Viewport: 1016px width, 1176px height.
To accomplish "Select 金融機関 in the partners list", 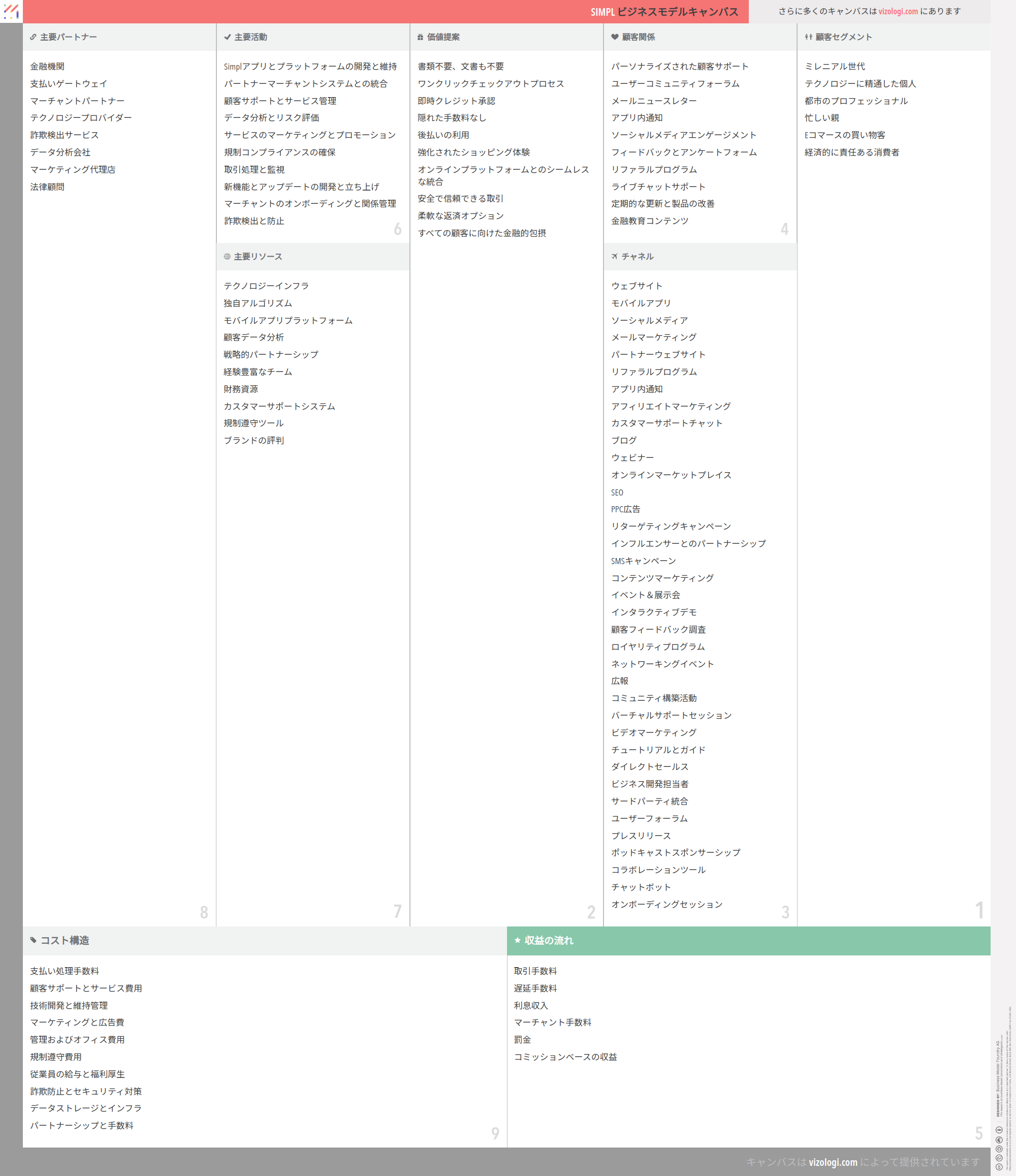I will (47, 67).
